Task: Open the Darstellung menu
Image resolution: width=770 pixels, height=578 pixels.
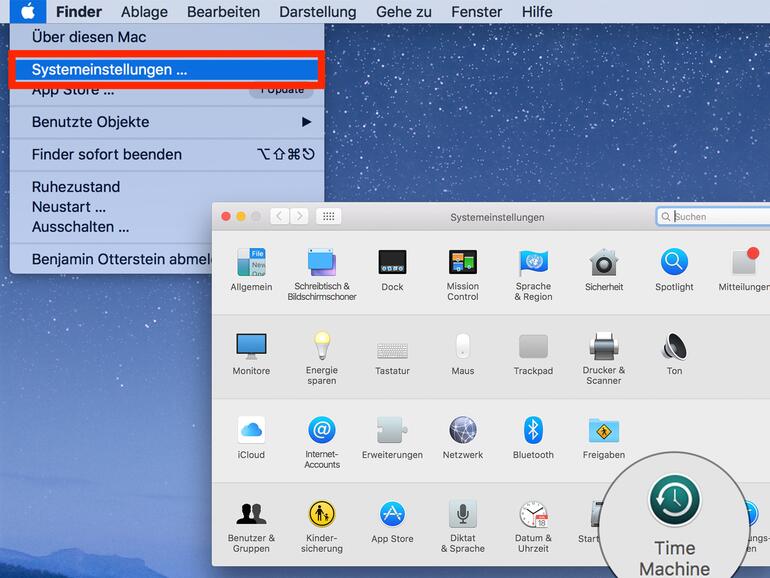Action: click(318, 11)
